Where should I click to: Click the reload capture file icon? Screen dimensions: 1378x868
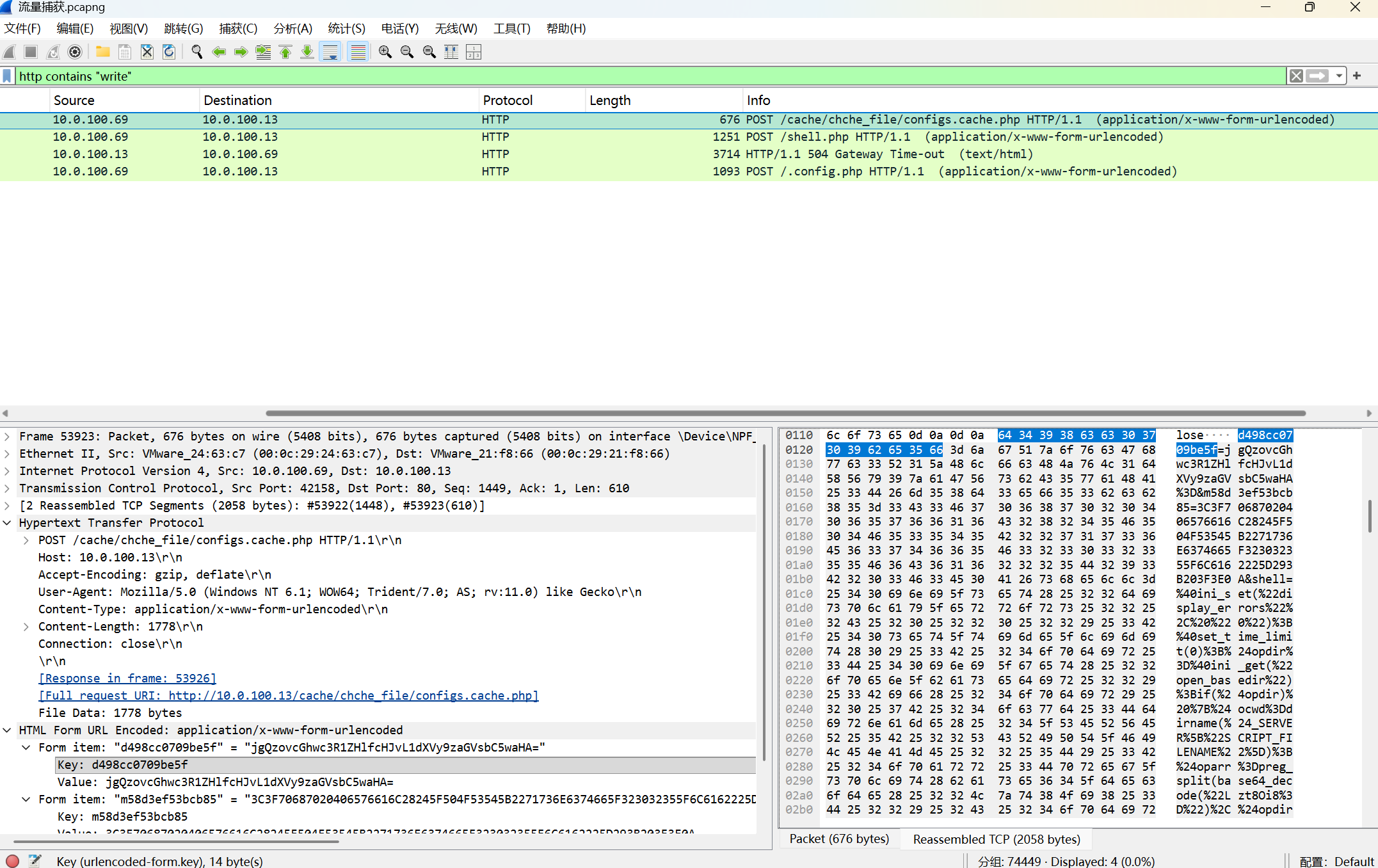[x=169, y=52]
